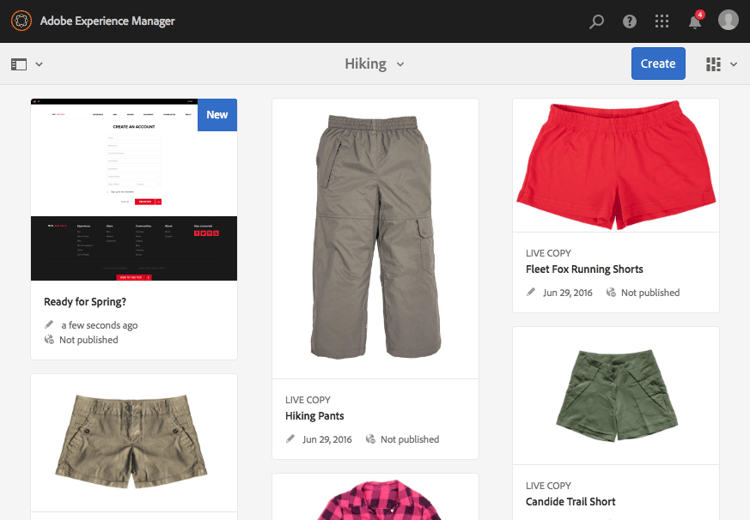The height and width of the screenshot is (520, 750).
Task: Click LIVE COPY label above Candide Trail Short
Action: coord(549,486)
